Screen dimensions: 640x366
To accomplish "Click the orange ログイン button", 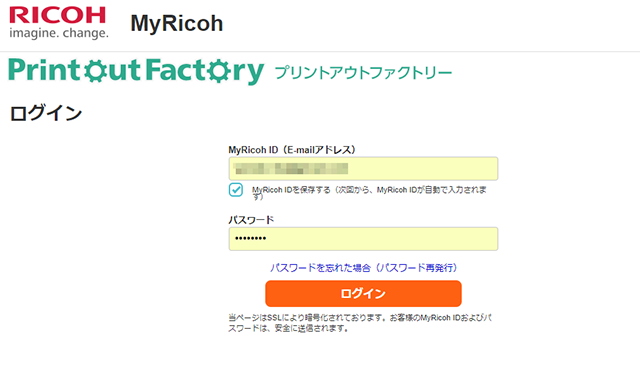I will (363, 293).
